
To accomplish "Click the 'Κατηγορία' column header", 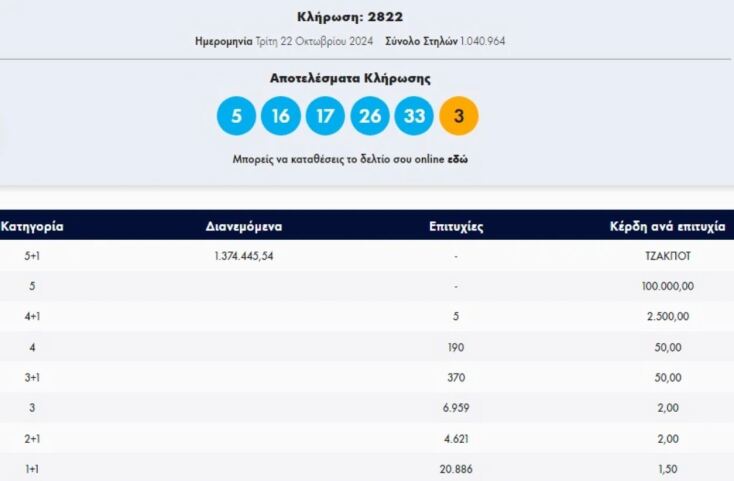I will point(32,226).
